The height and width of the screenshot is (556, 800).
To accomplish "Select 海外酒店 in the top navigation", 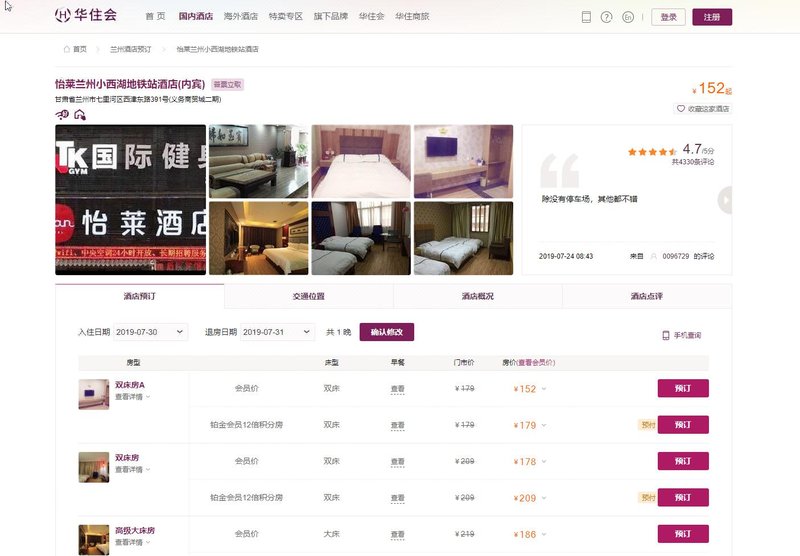I will [x=240, y=17].
